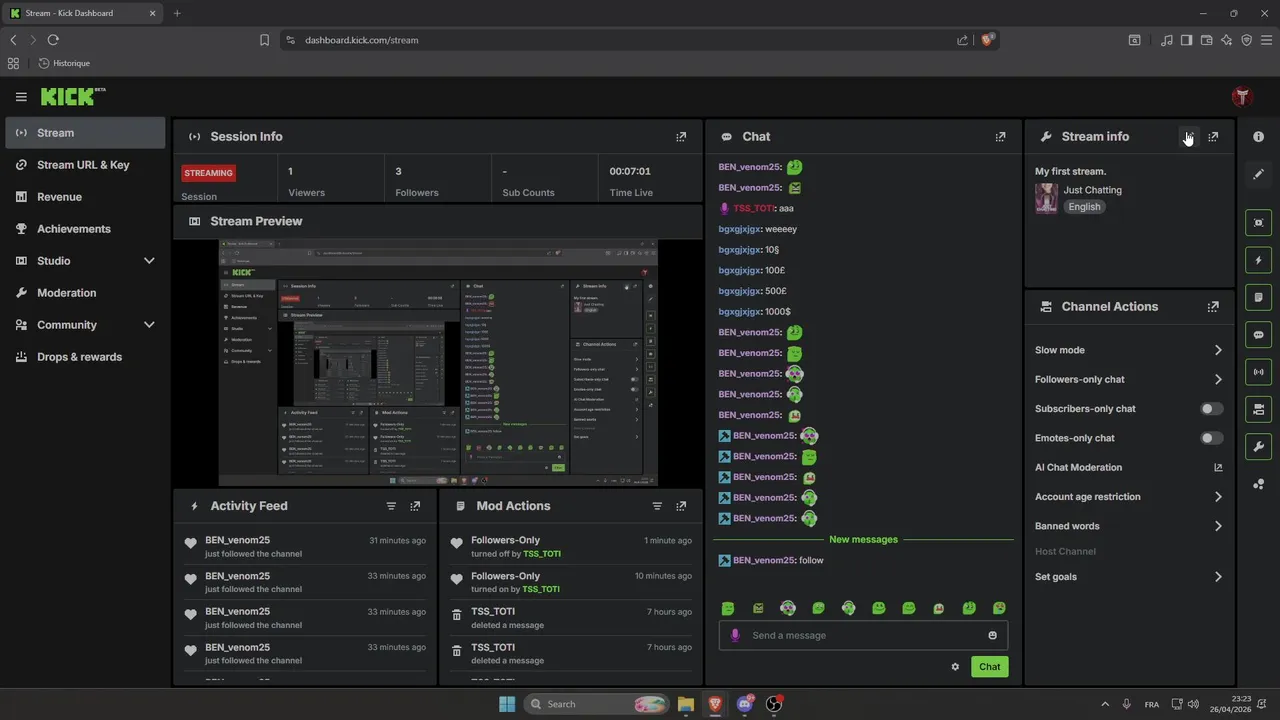This screenshot has height=720, width=1280.
Task: Open Brave Leo AI sparkle icon
Action: pos(1226,40)
